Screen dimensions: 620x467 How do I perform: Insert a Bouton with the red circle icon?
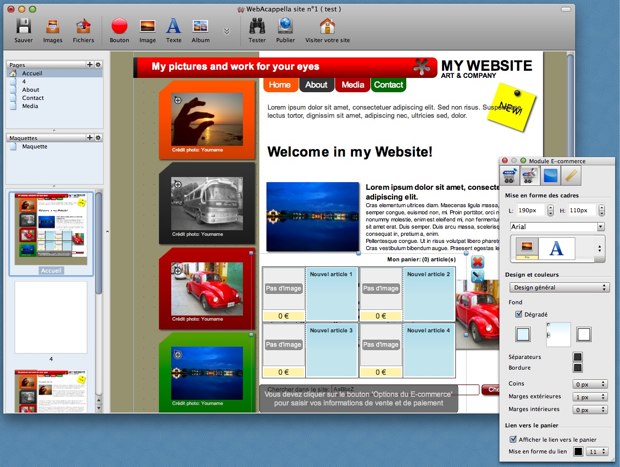(119, 26)
